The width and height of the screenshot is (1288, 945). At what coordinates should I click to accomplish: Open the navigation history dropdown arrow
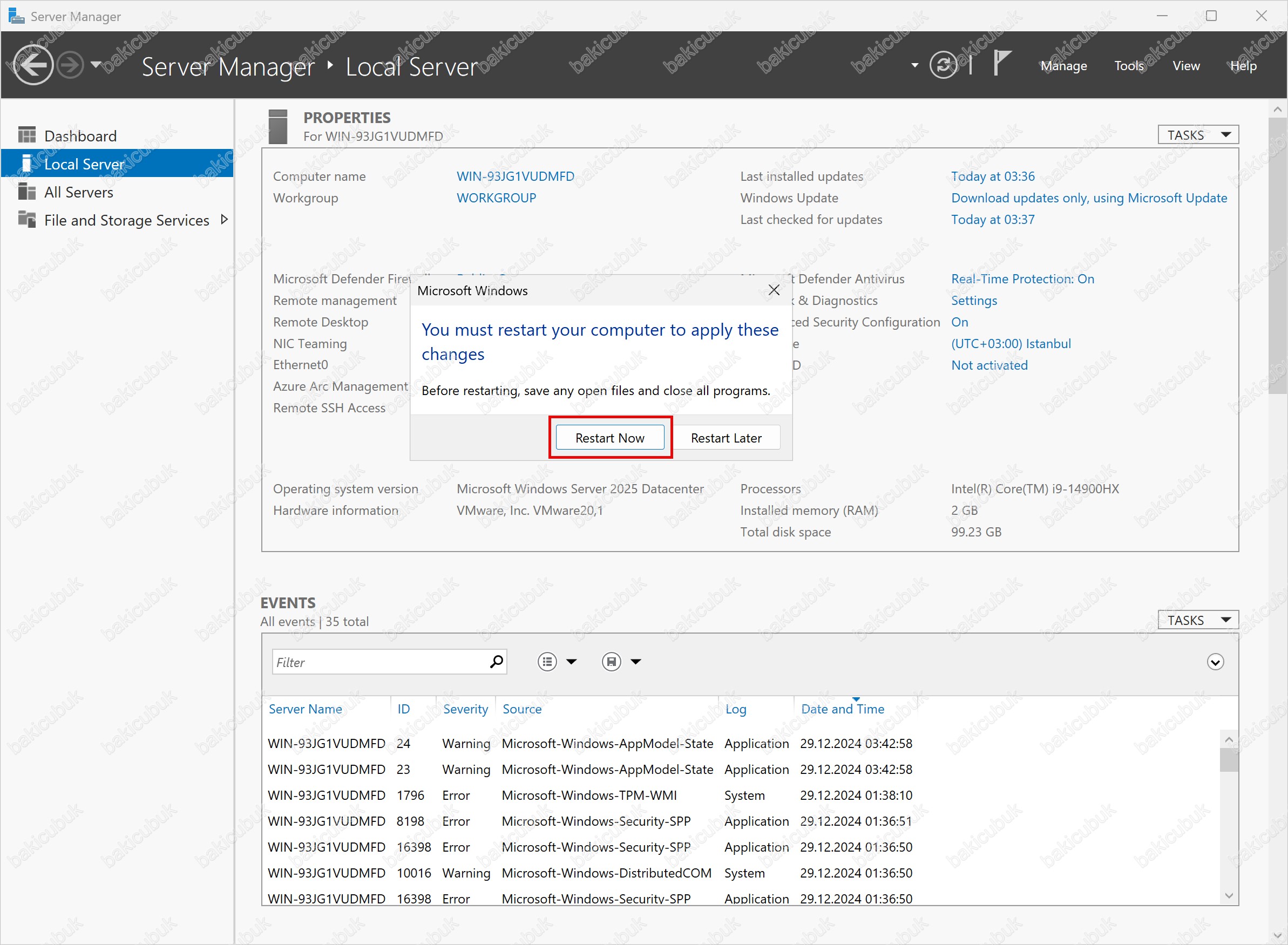click(x=96, y=65)
